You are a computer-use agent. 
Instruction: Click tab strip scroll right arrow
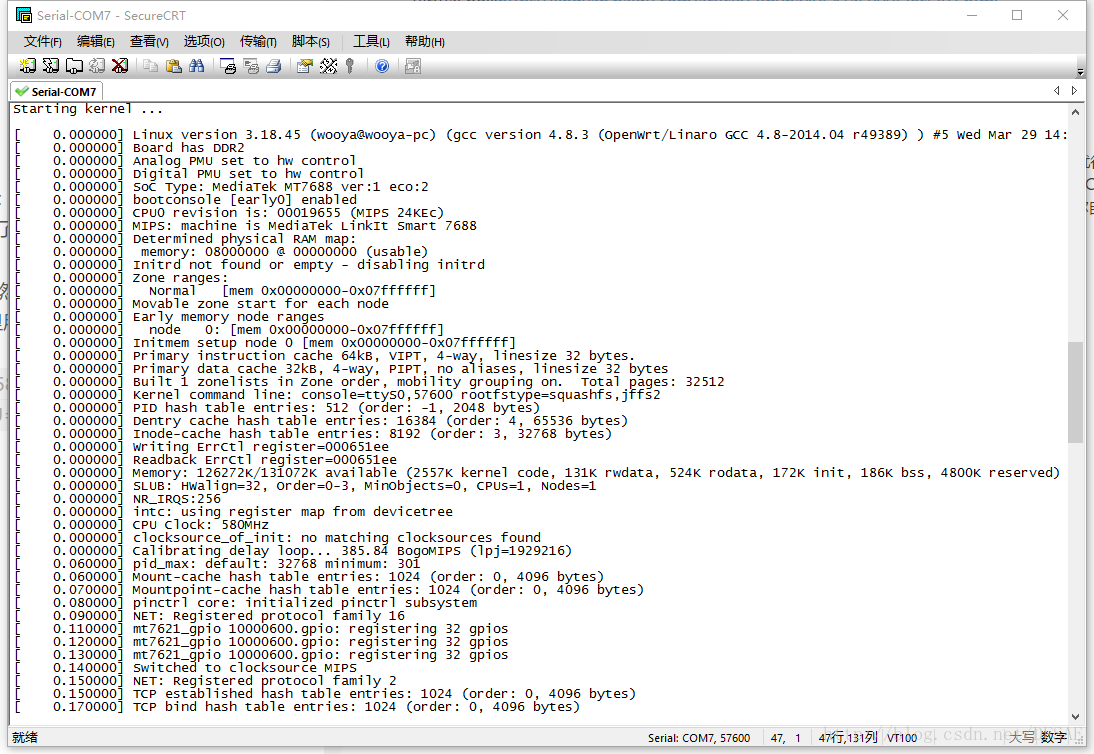click(x=1074, y=91)
